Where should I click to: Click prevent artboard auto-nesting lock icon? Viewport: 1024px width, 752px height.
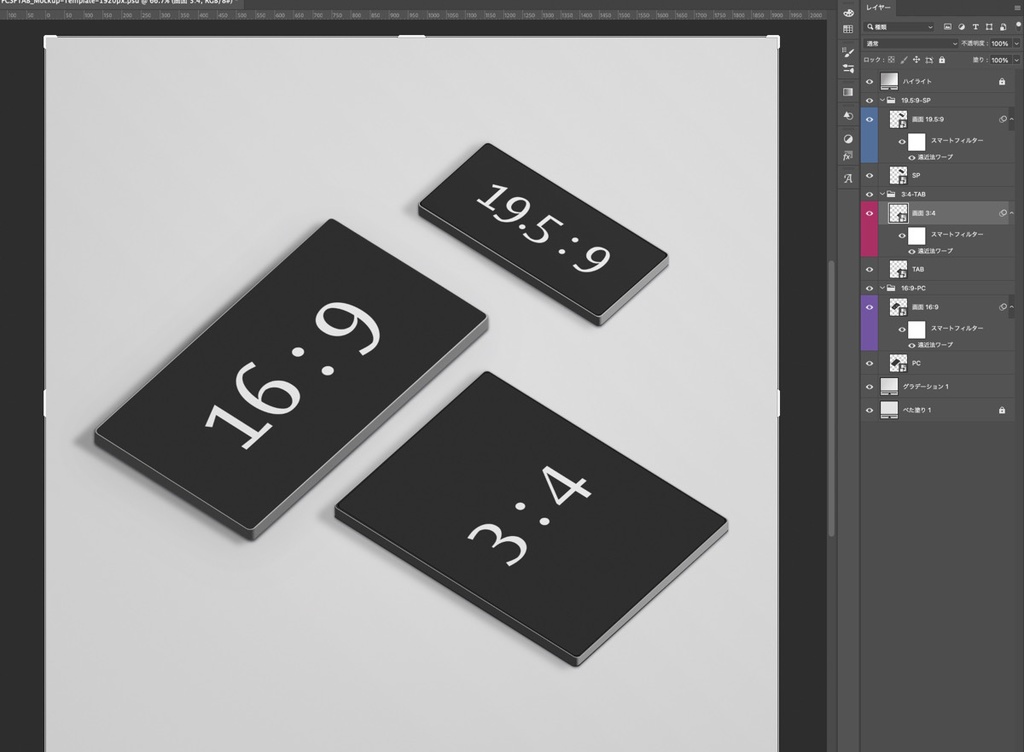929,59
